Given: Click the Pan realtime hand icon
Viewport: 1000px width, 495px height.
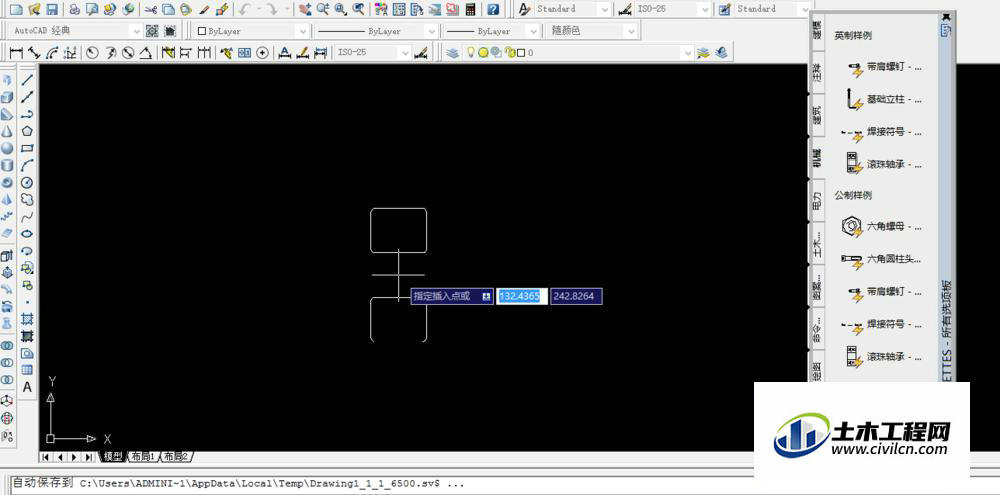Looking at the screenshot, I should (x=305, y=10).
